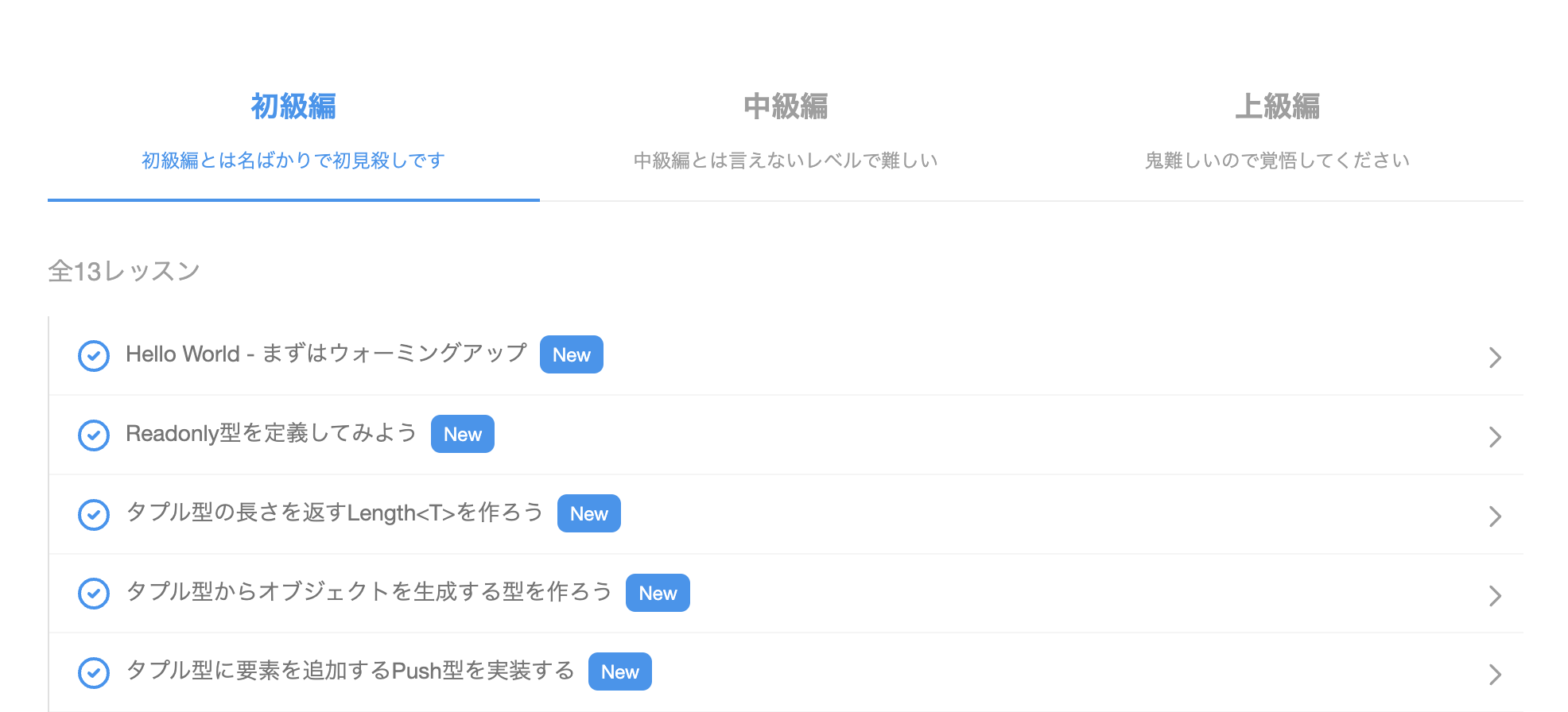Click the New badge on Hello World lesson
Screen dimensions: 1568x712
point(571,354)
